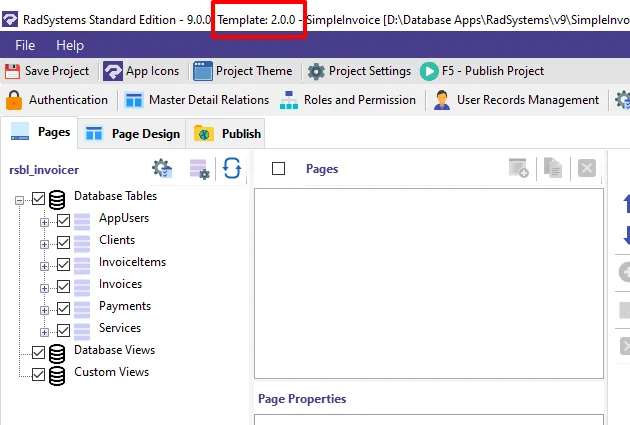Check the select-all Pages checkbox

[278, 169]
